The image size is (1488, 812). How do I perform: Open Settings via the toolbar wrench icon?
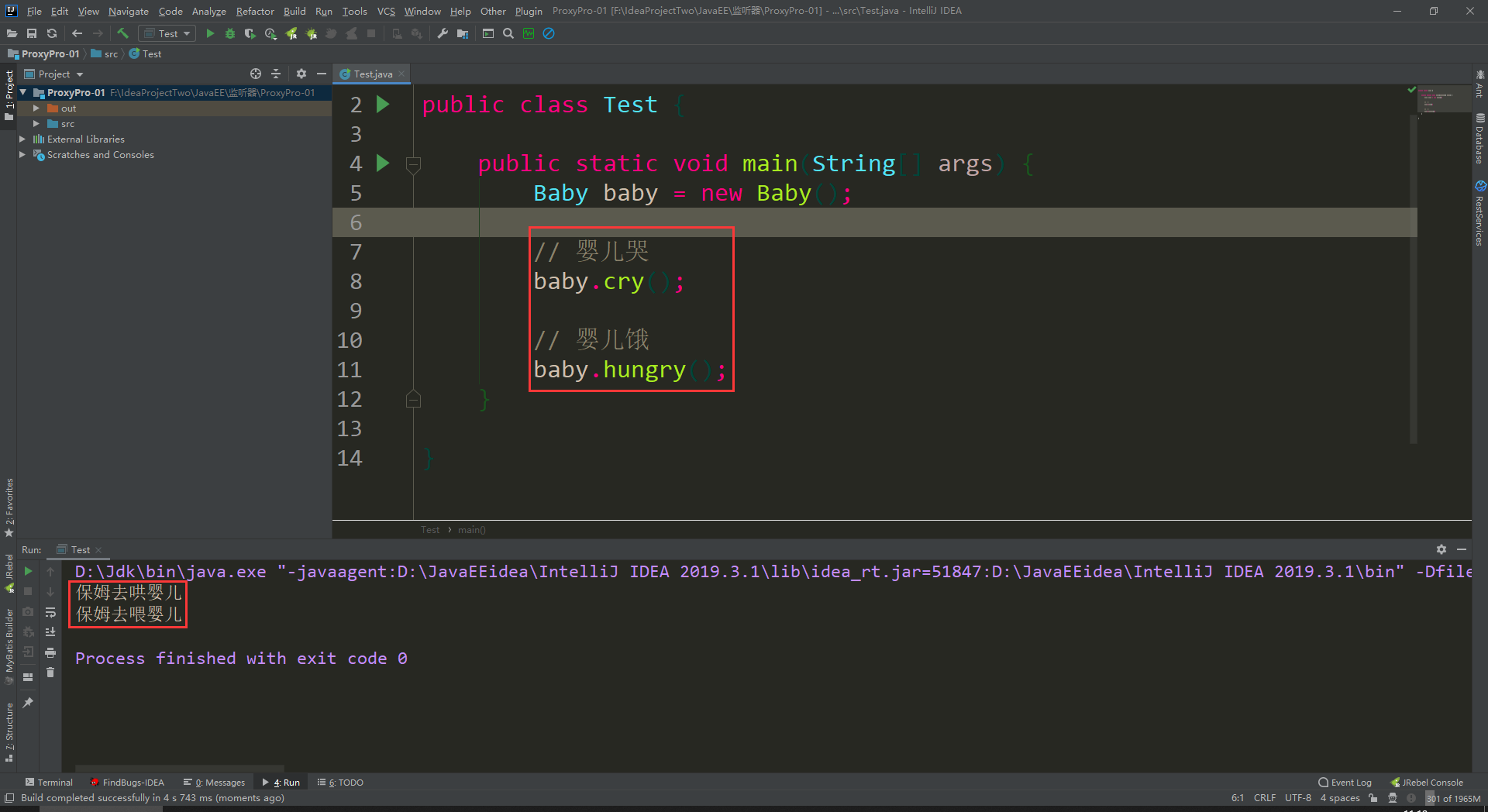(x=443, y=33)
